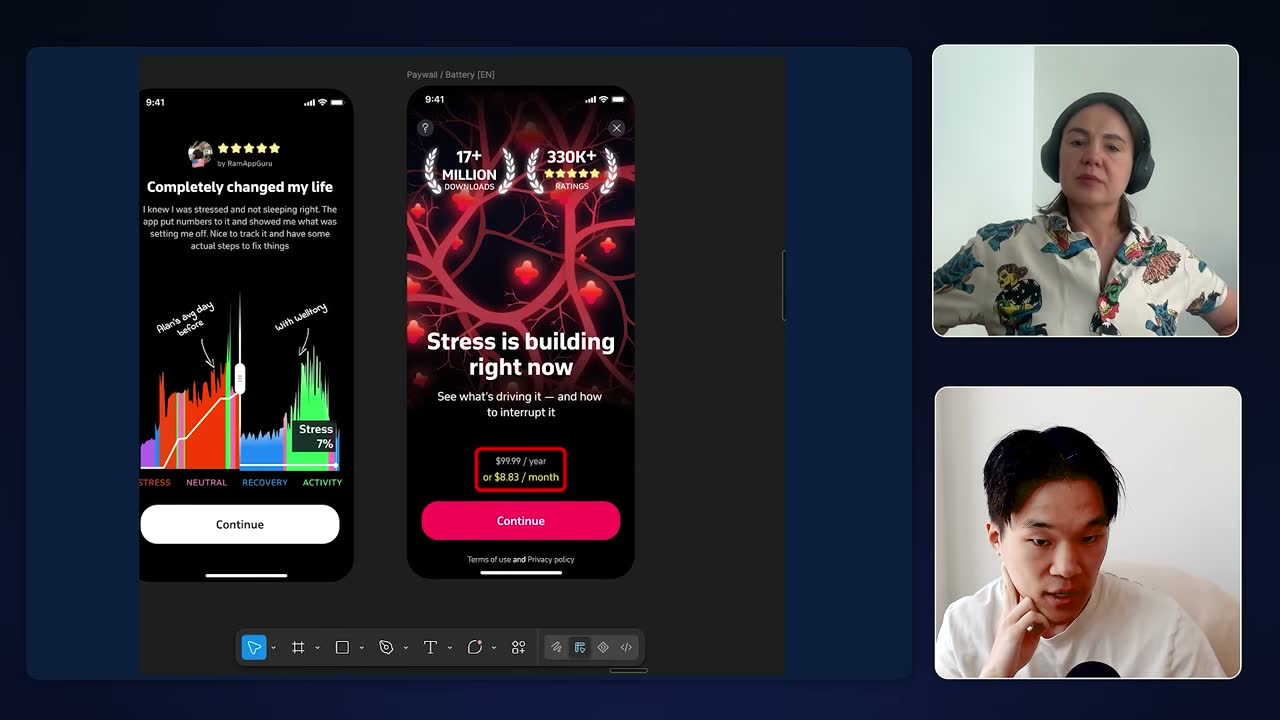The image size is (1280, 720).
Task: Expand the Frame tool options arrow
Action: click(317, 648)
